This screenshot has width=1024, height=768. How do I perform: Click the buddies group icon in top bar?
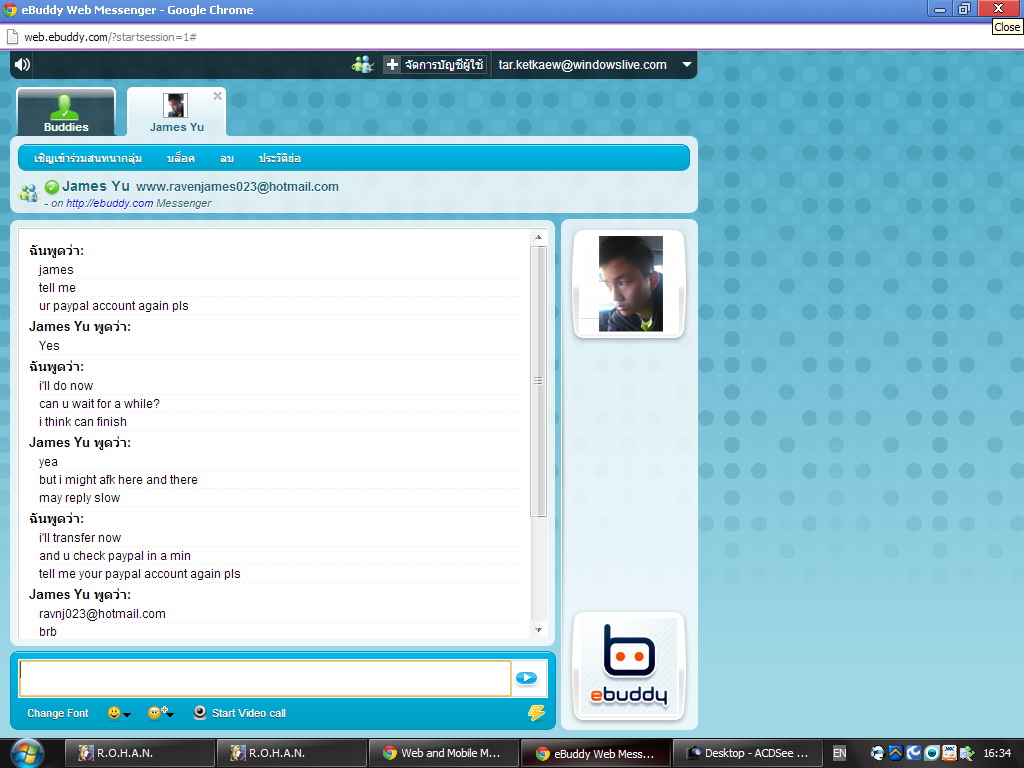(x=362, y=64)
